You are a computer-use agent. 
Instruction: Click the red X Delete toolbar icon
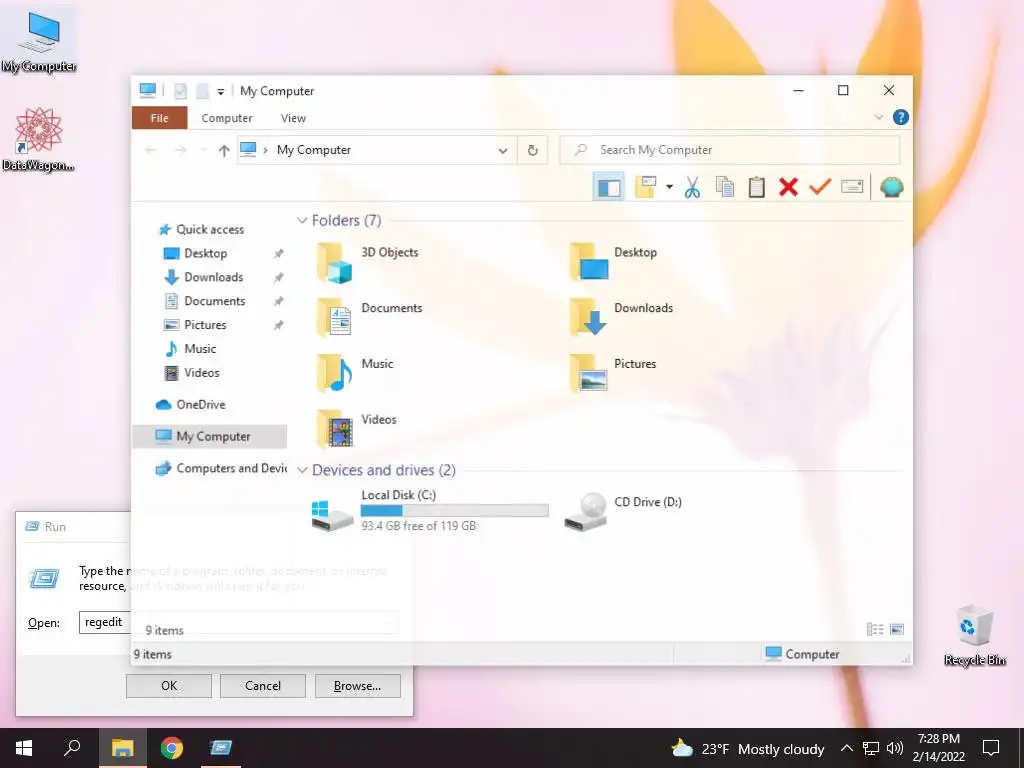[x=788, y=187]
